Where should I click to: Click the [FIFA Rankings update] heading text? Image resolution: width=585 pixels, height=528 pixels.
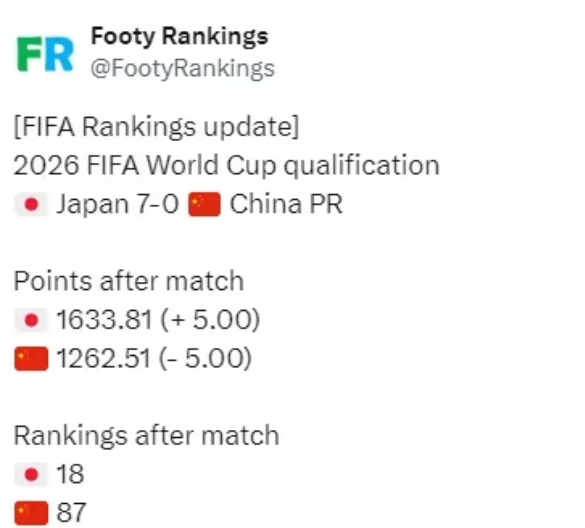click(156, 127)
